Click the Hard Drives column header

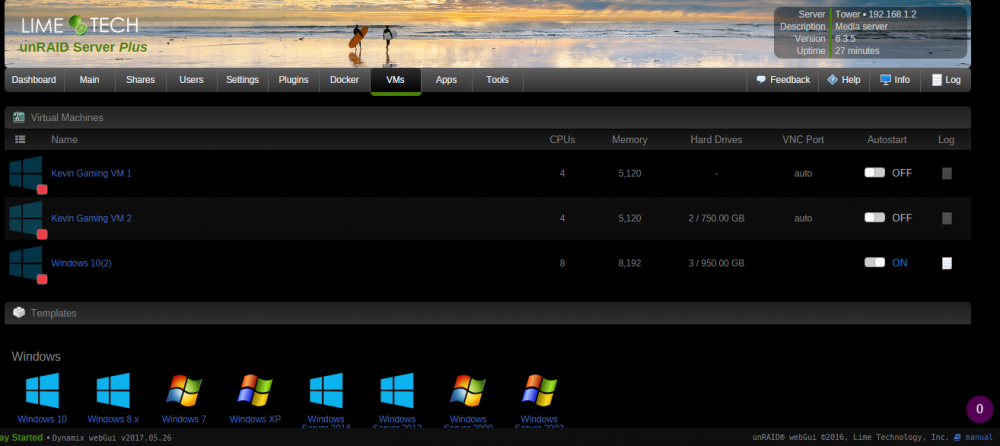(716, 139)
